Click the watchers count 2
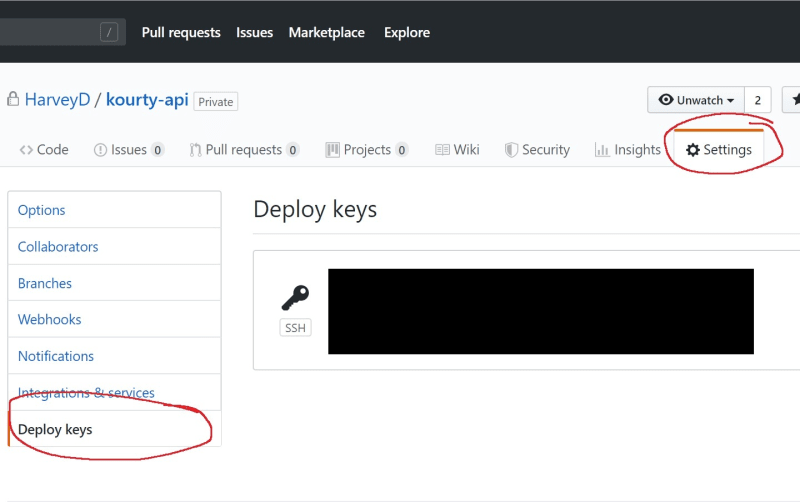The height and width of the screenshot is (502, 800). click(758, 100)
